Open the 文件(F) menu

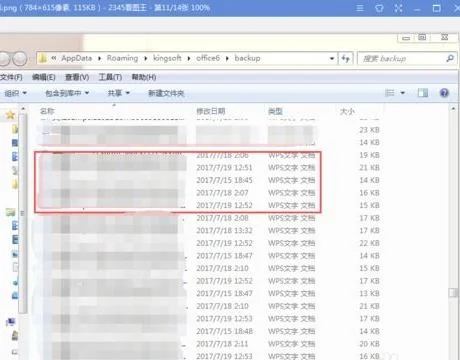coord(11,77)
